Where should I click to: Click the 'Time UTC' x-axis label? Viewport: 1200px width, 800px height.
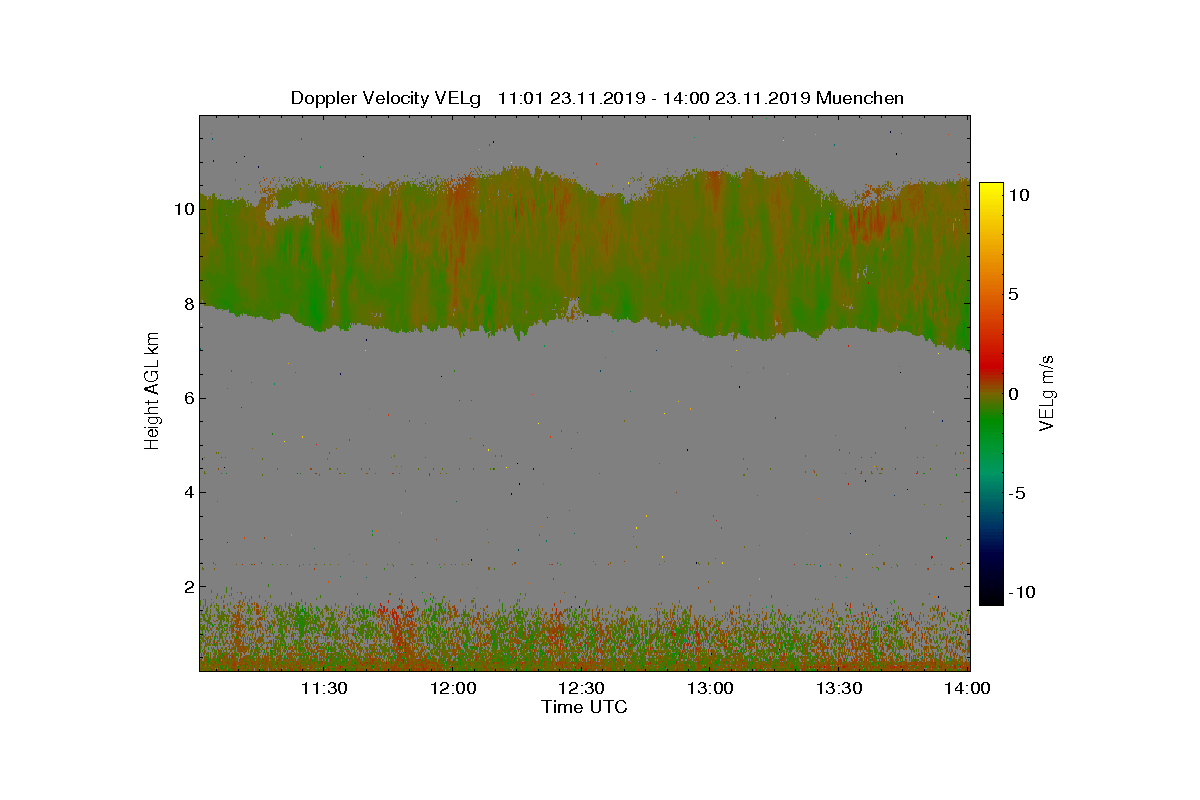[585, 707]
